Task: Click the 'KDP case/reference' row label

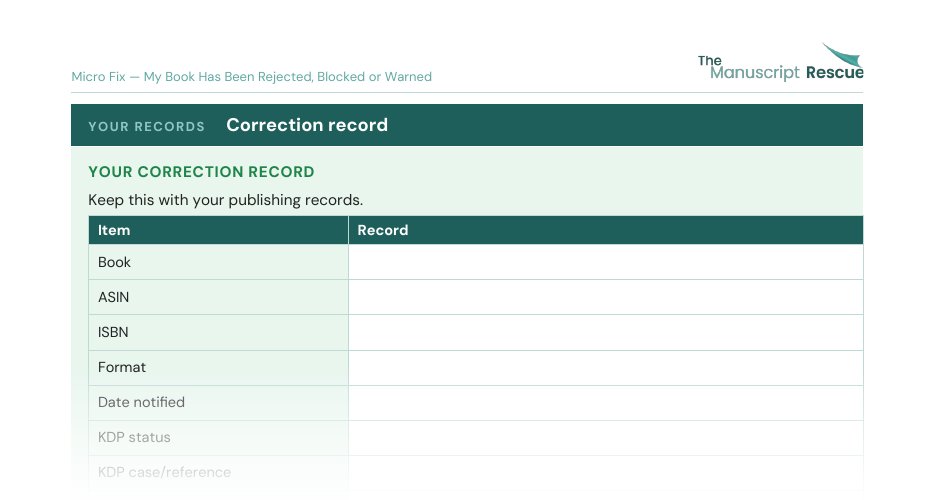Action: coord(164,472)
